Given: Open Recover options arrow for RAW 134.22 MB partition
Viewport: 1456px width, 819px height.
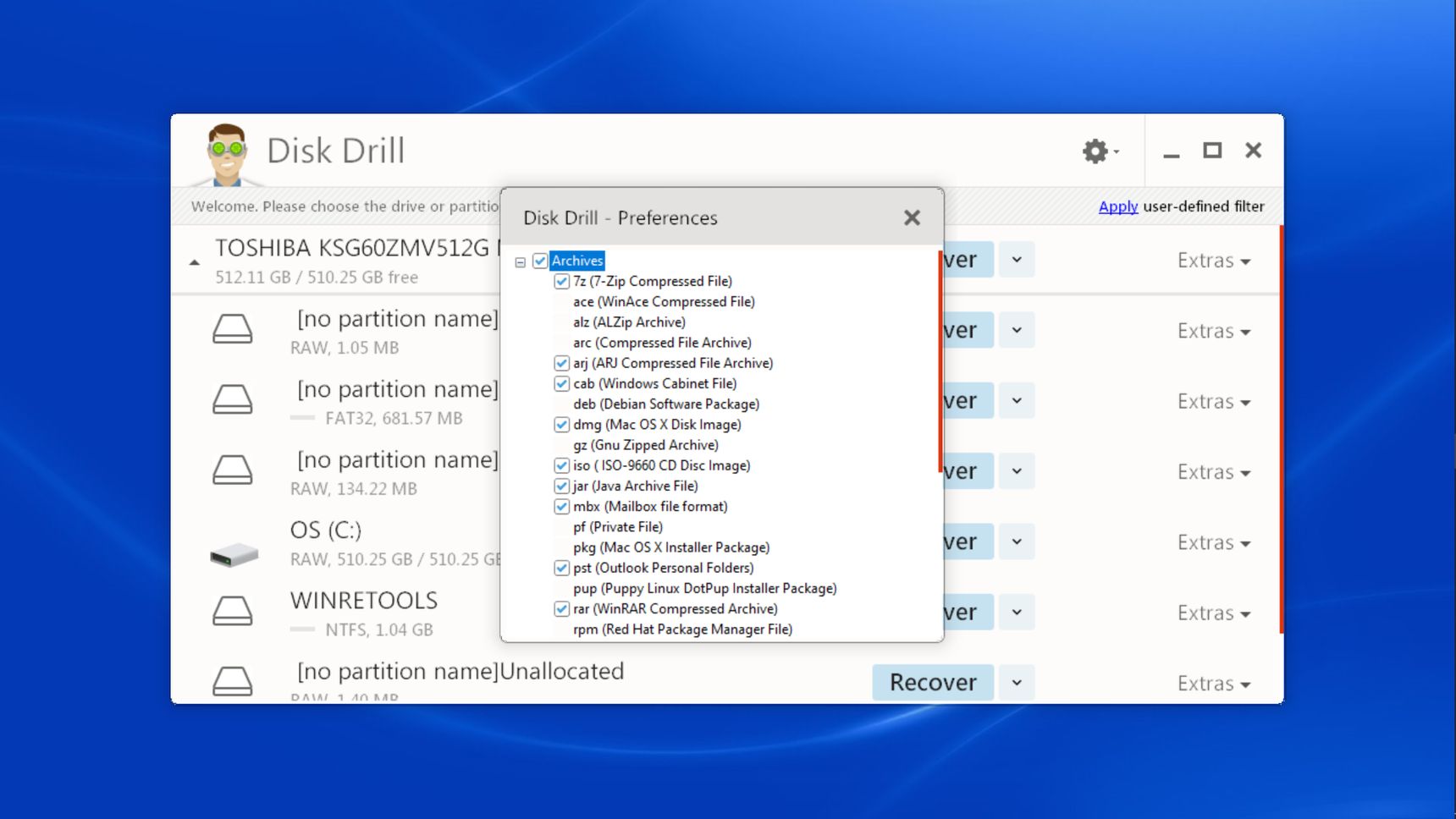Looking at the screenshot, I should pyautogui.click(x=1017, y=471).
